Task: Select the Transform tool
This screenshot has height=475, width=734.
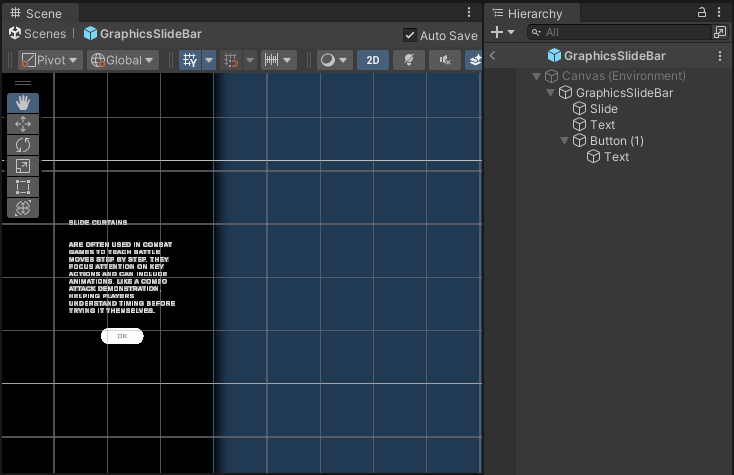Action: (x=23, y=208)
